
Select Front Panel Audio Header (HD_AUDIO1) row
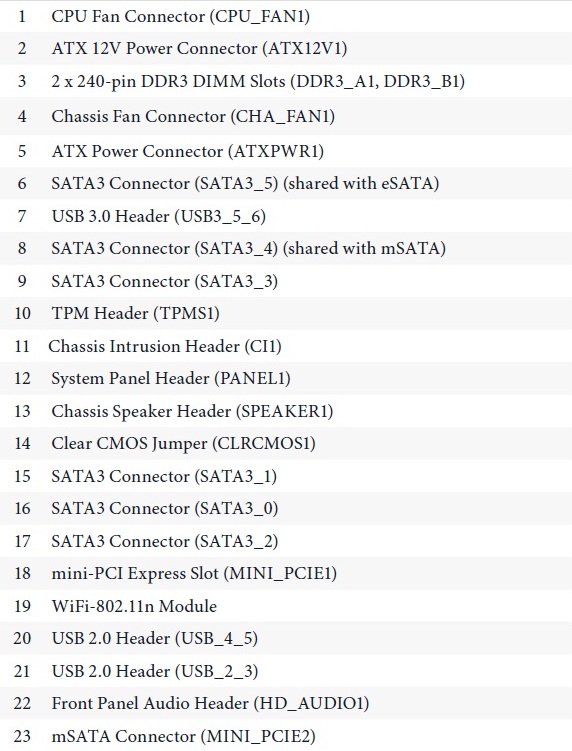coord(286,704)
